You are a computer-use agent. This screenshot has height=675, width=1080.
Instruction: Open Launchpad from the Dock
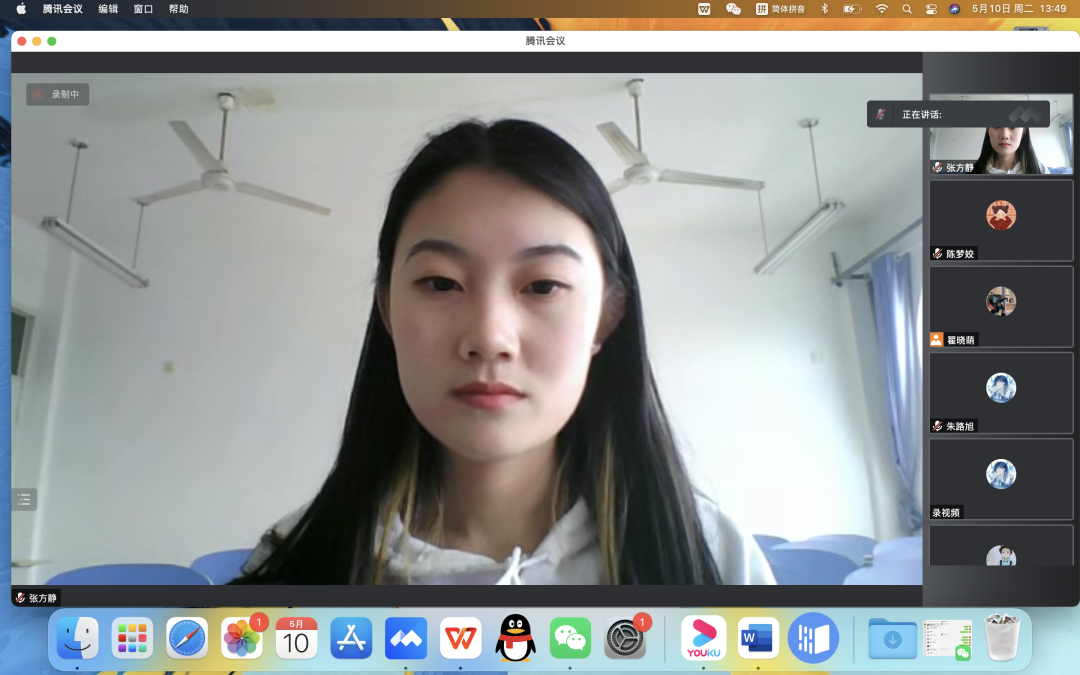click(x=132, y=638)
